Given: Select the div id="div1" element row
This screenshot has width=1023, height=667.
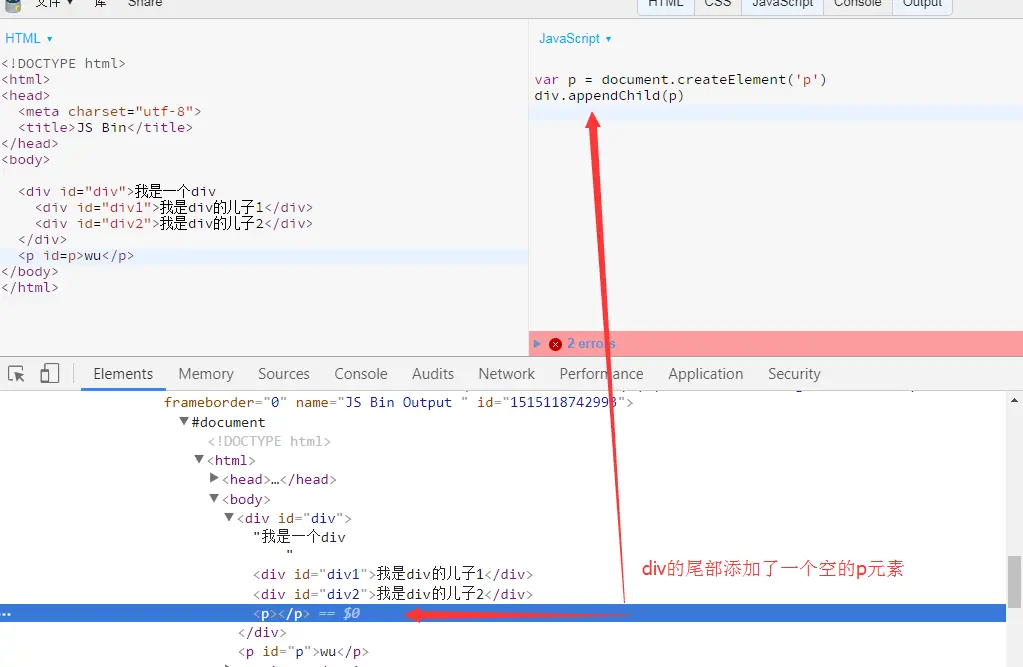Looking at the screenshot, I should [393, 574].
